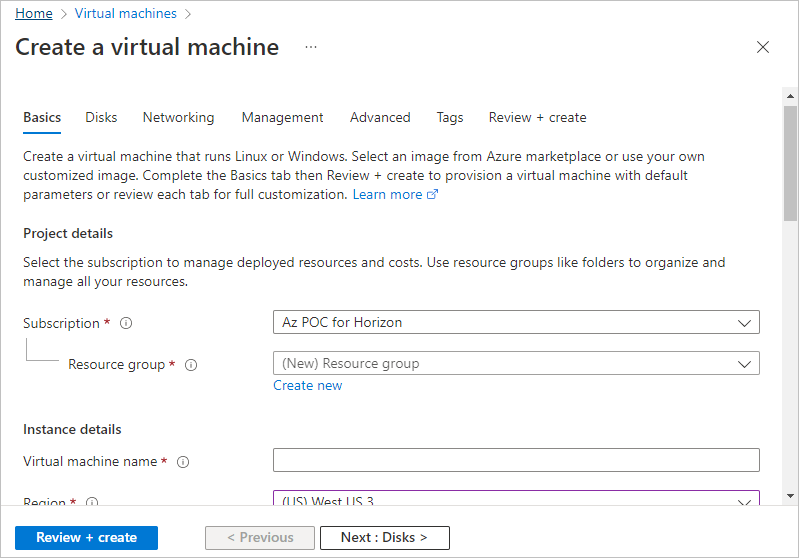Switch to the Advanced tab
Image resolution: width=799 pixels, height=558 pixels.
tap(380, 118)
